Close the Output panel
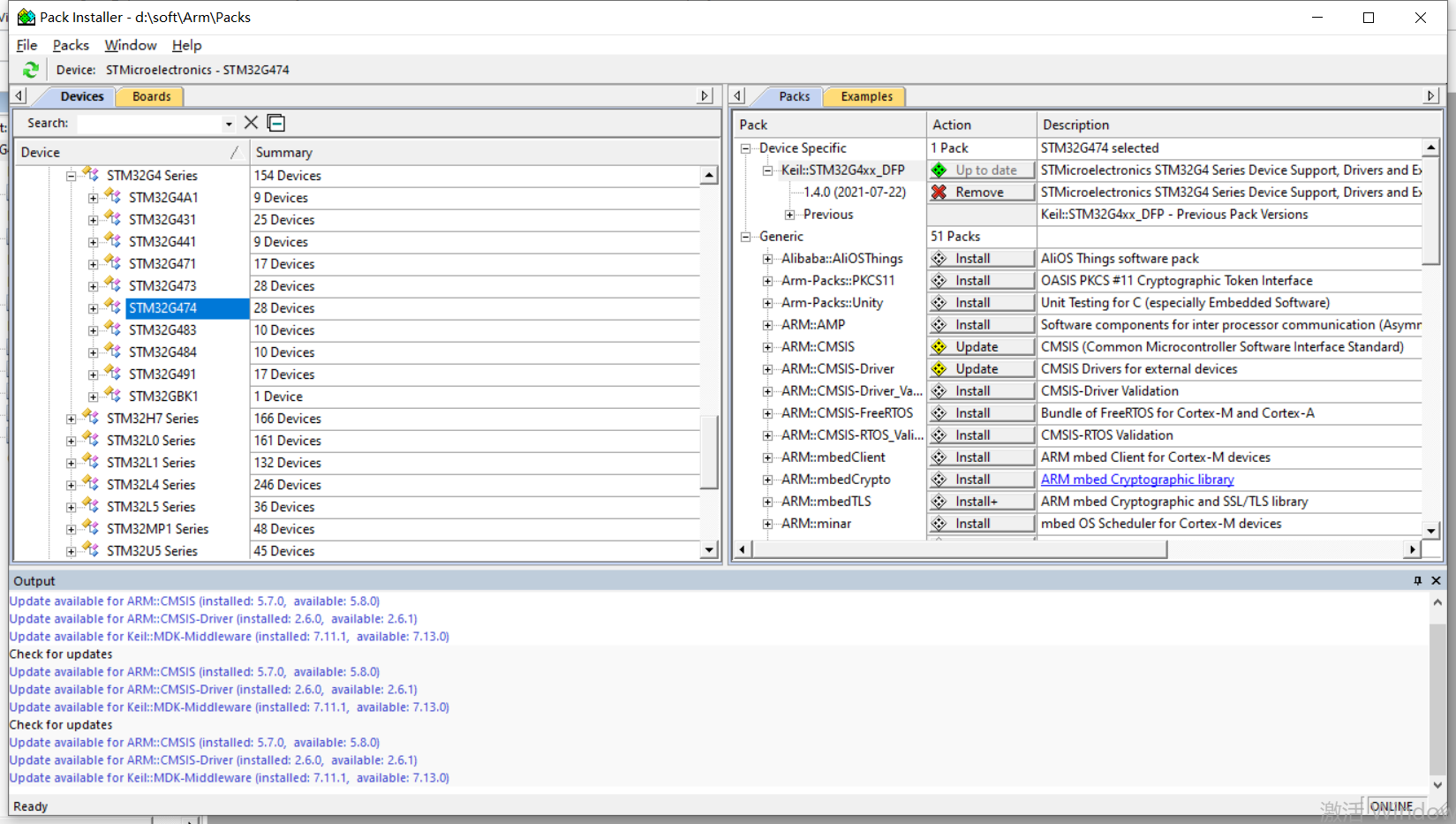This screenshot has width=1456, height=824. [x=1436, y=580]
